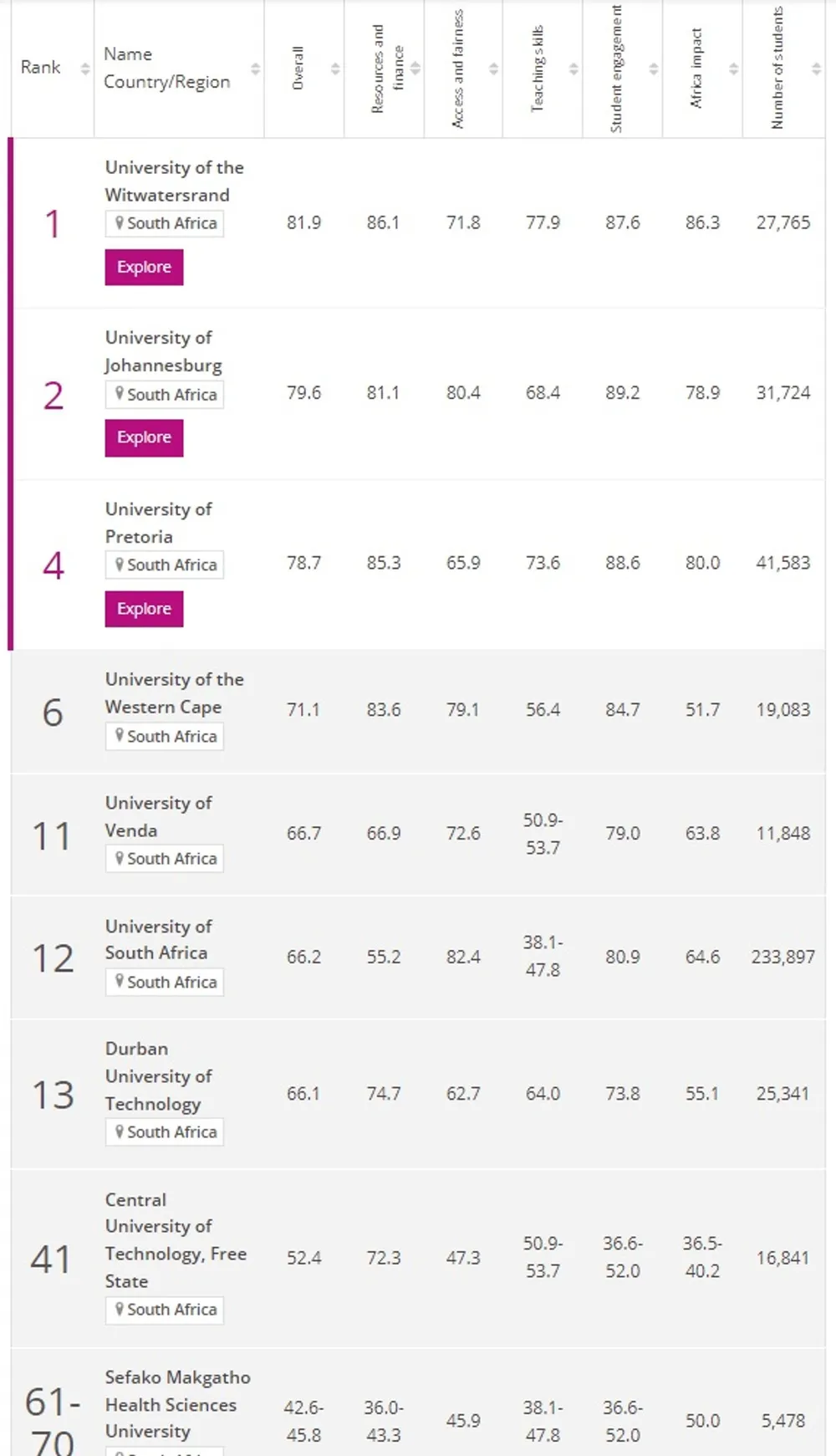Sort by Student engagement arrows
This screenshot has width=836, height=1456.
click(654, 69)
